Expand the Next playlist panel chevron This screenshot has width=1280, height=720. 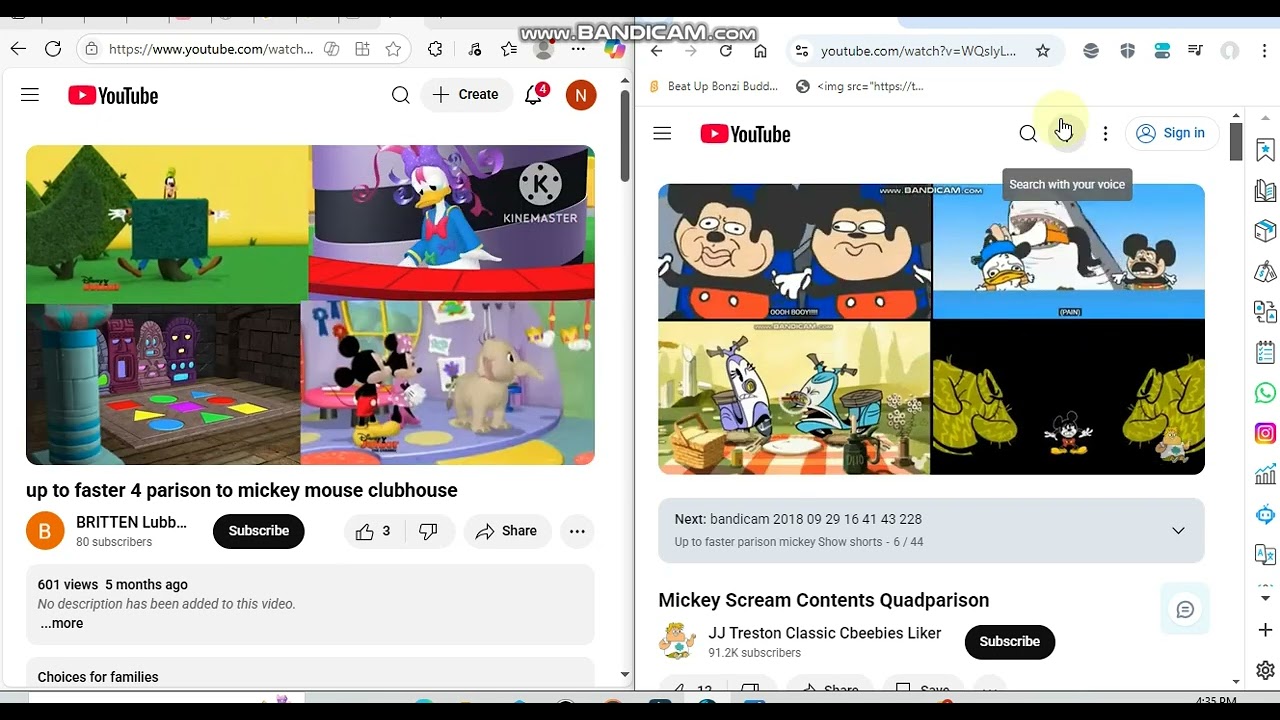tap(1178, 531)
